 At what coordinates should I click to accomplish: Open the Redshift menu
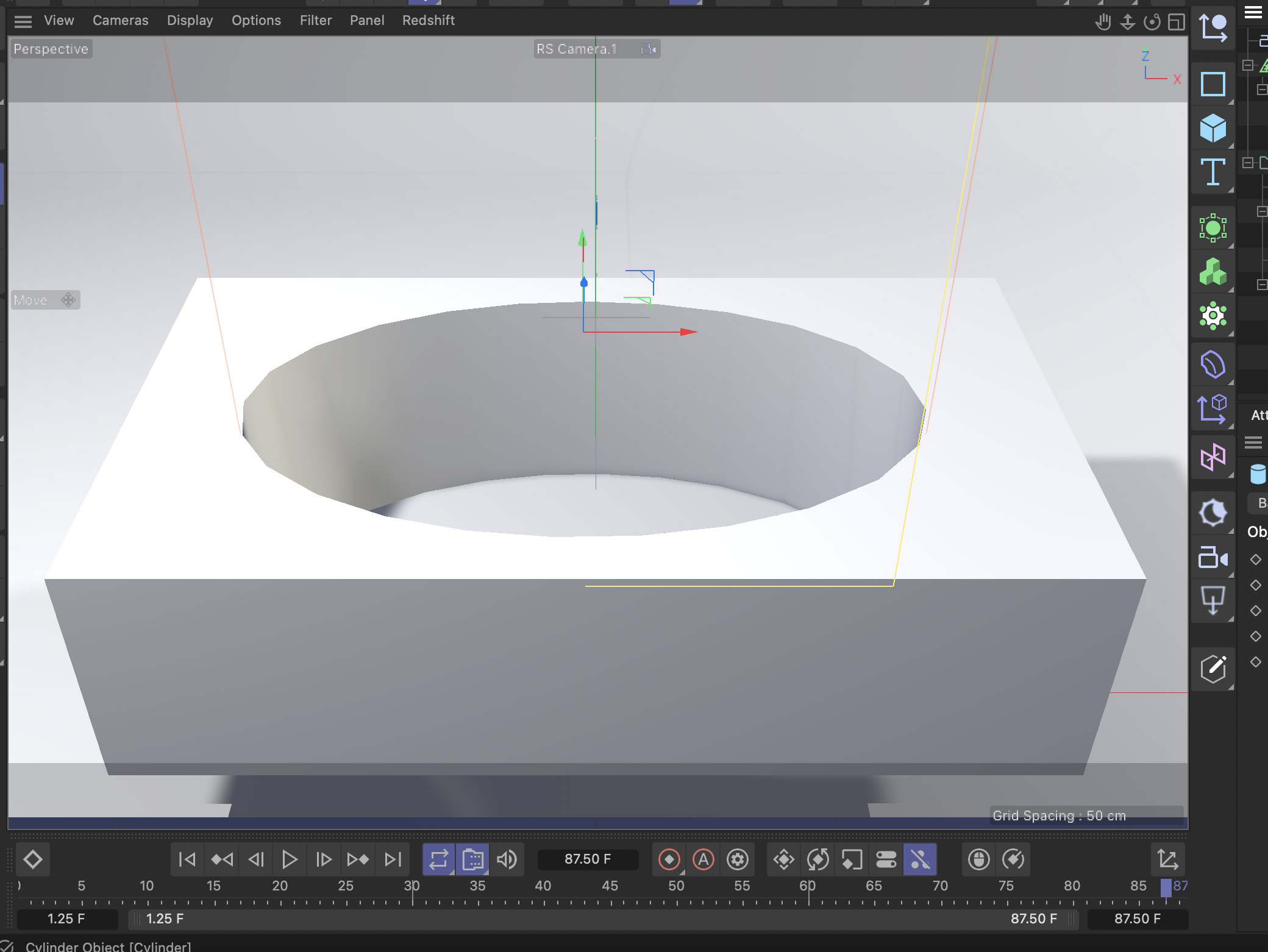pos(429,20)
